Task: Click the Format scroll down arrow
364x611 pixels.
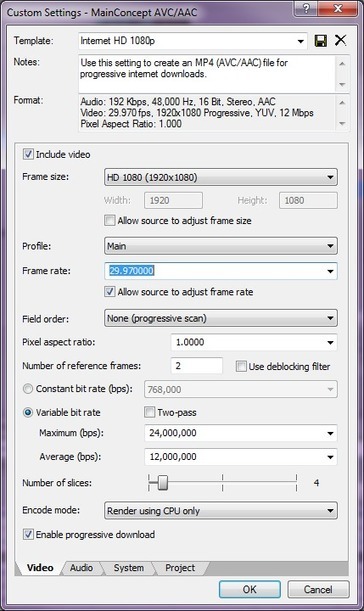Action: pos(342,124)
